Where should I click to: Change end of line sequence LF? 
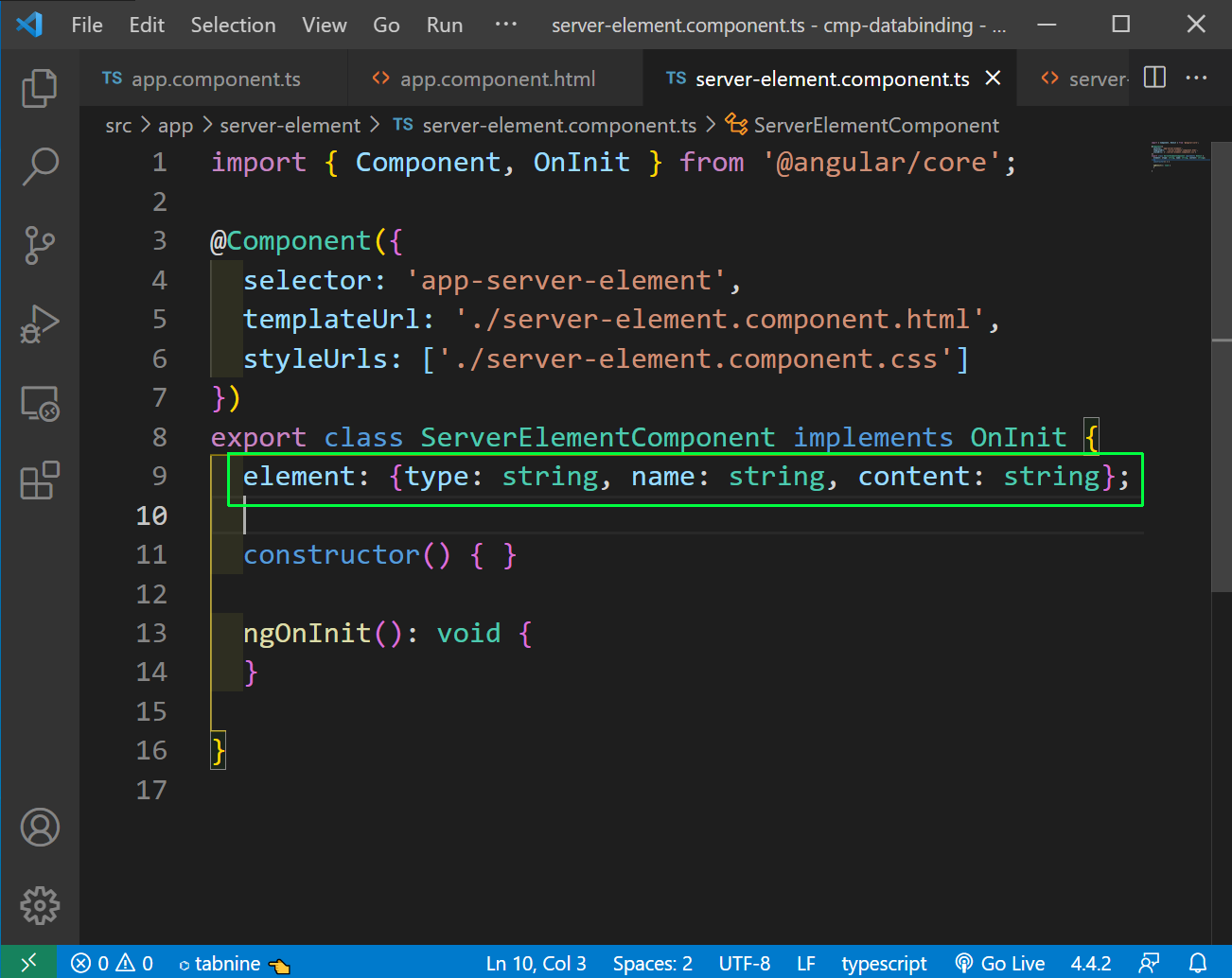coord(806,963)
